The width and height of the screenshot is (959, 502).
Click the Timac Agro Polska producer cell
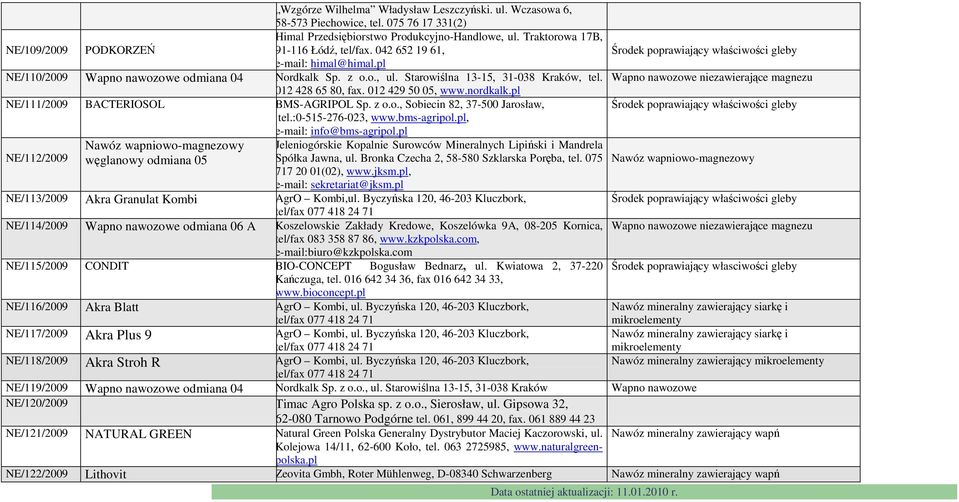tap(441, 411)
